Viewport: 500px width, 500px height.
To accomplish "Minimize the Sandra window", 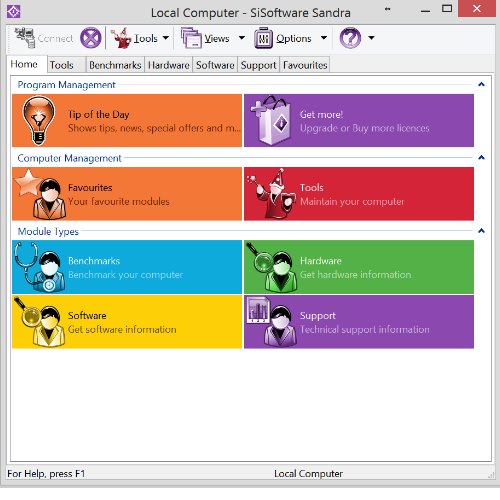I will click(x=425, y=11).
